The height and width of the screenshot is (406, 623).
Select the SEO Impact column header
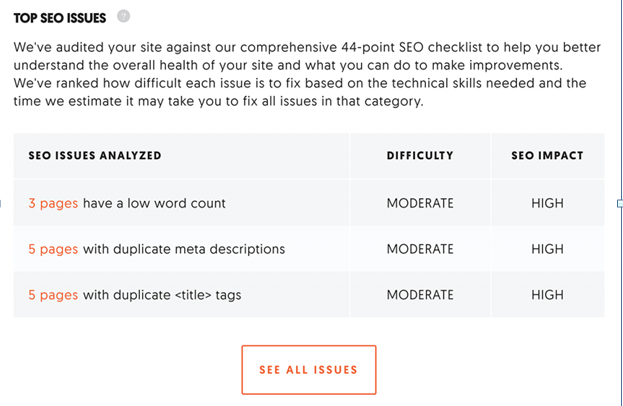pos(548,155)
